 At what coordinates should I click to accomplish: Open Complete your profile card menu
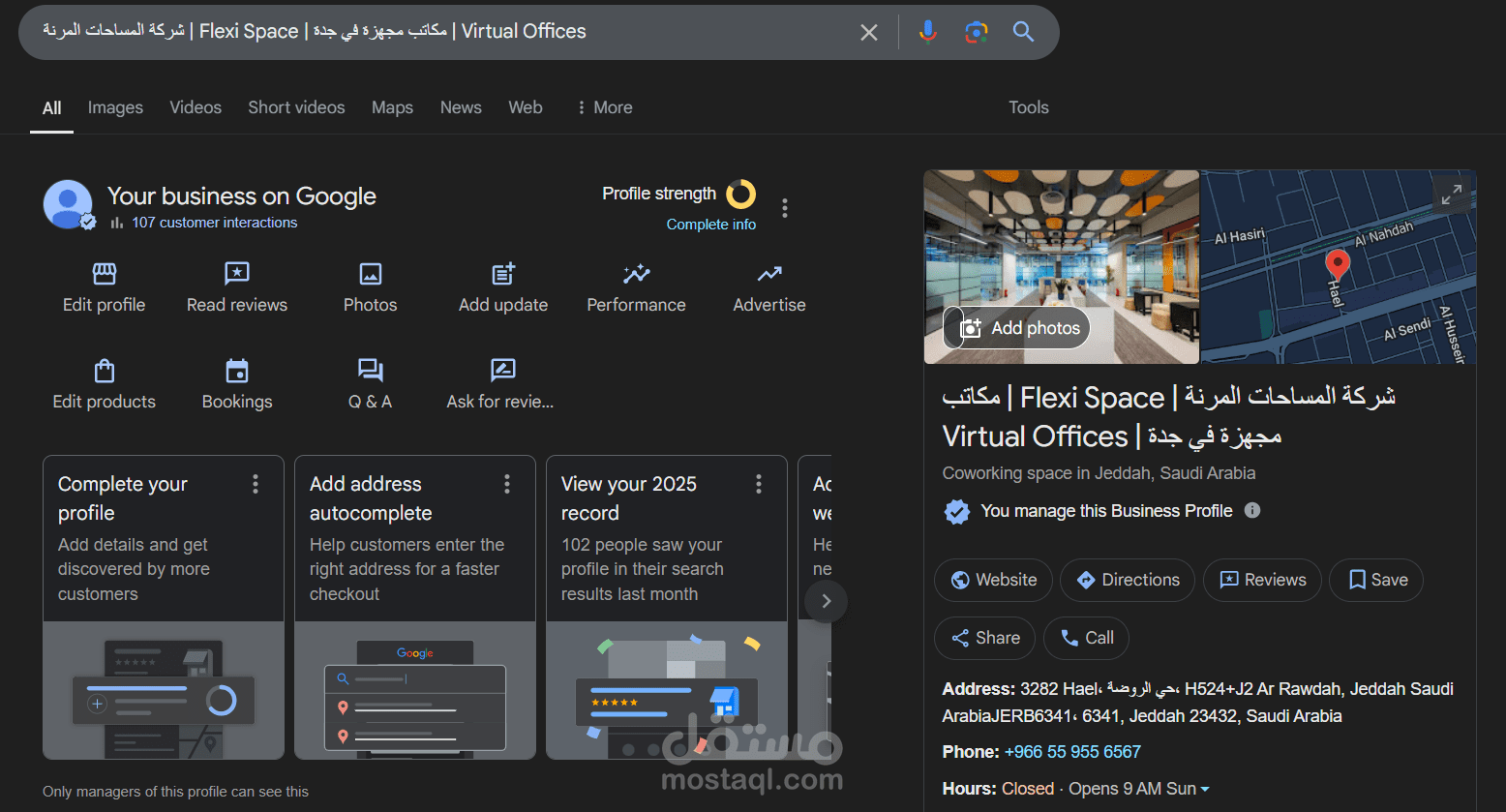[256, 484]
